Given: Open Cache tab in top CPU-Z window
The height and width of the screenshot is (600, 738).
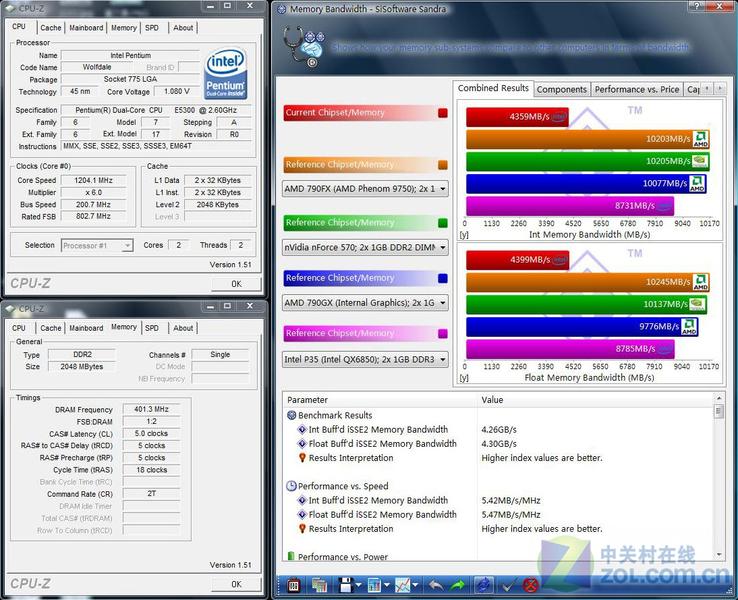Looking at the screenshot, I should (x=51, y=28).
